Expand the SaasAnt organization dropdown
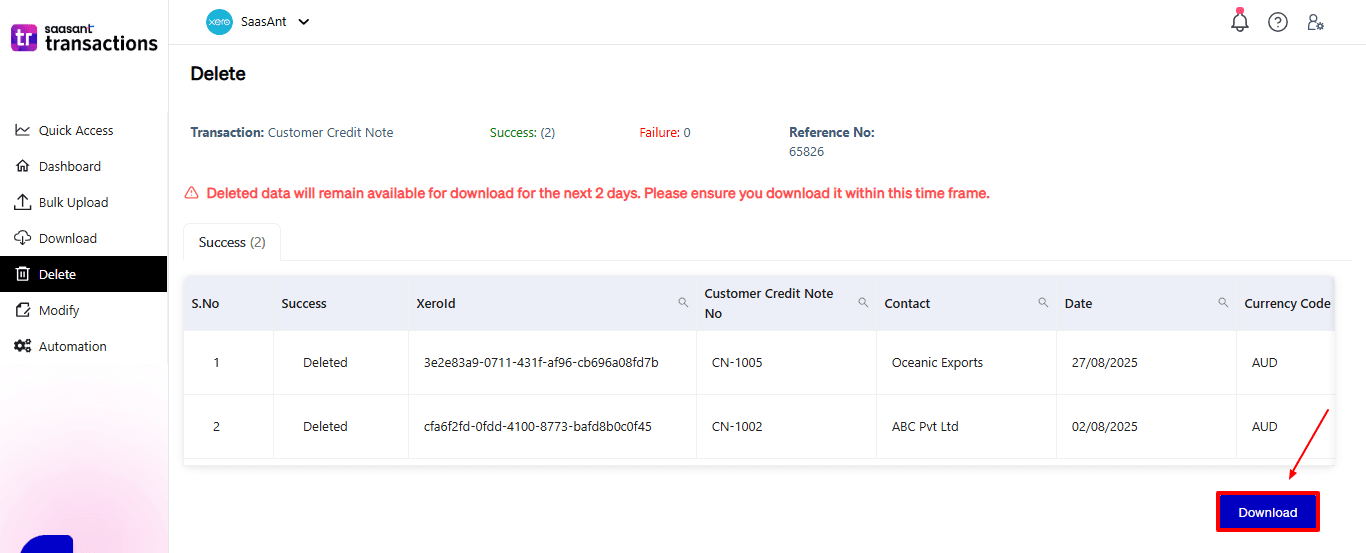The image size is (1366, 553). point(304,22)
